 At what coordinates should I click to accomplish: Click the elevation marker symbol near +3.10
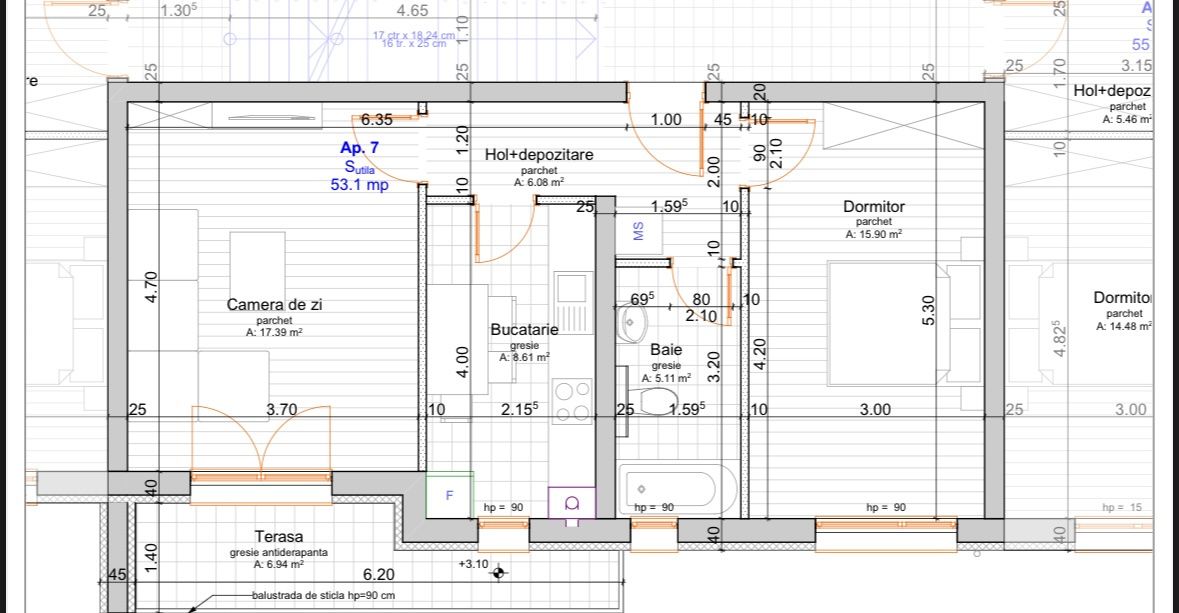498,574
